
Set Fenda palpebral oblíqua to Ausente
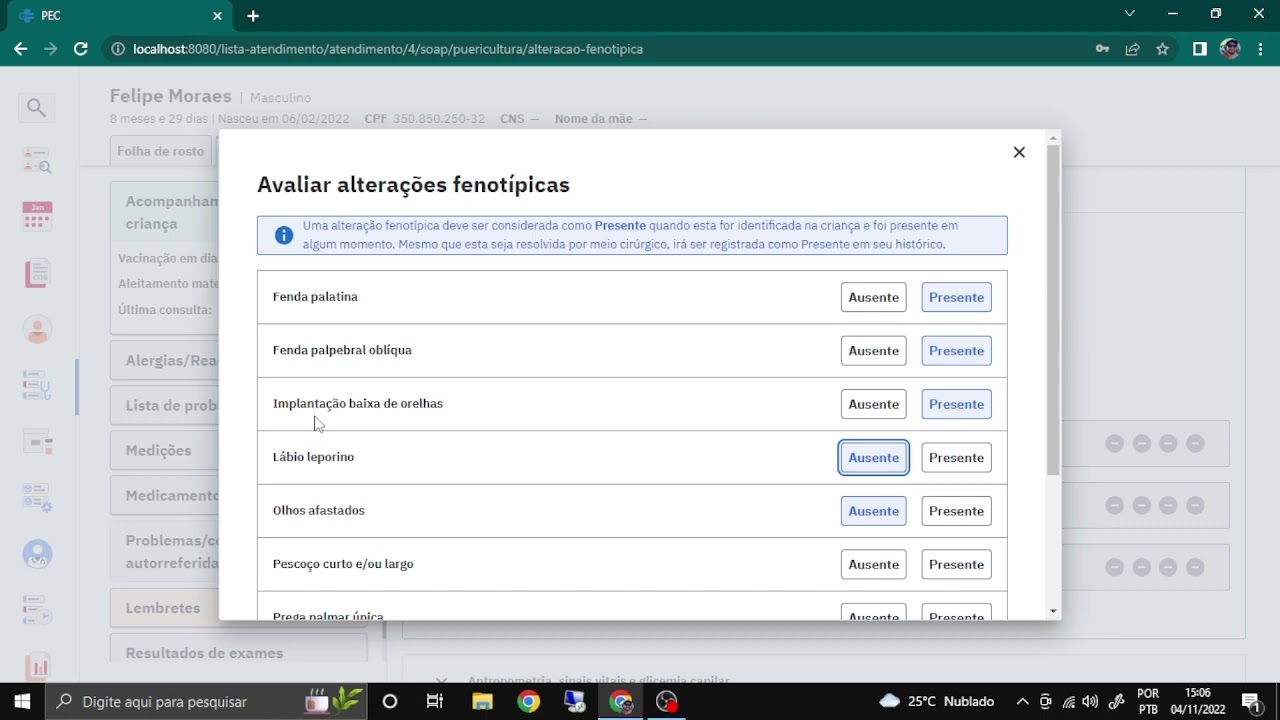click(x=873, y=351)
